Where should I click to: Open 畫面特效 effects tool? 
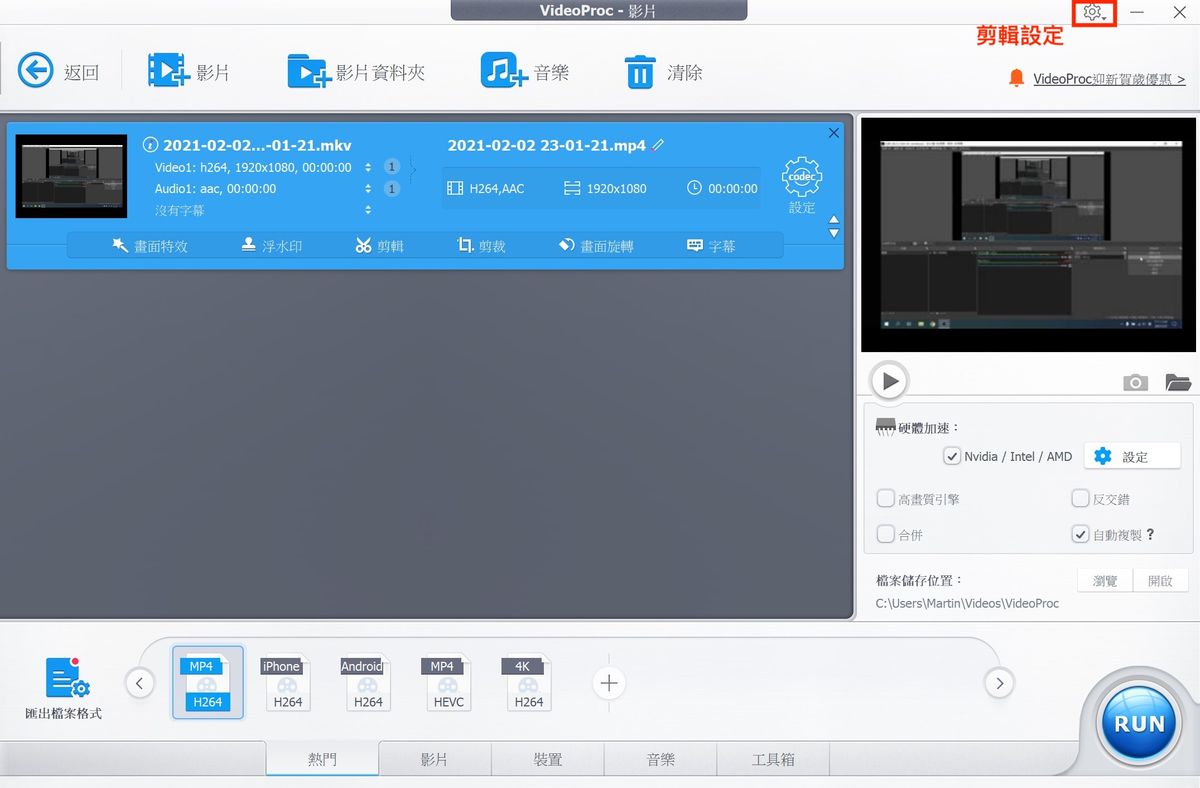(150, 245)
